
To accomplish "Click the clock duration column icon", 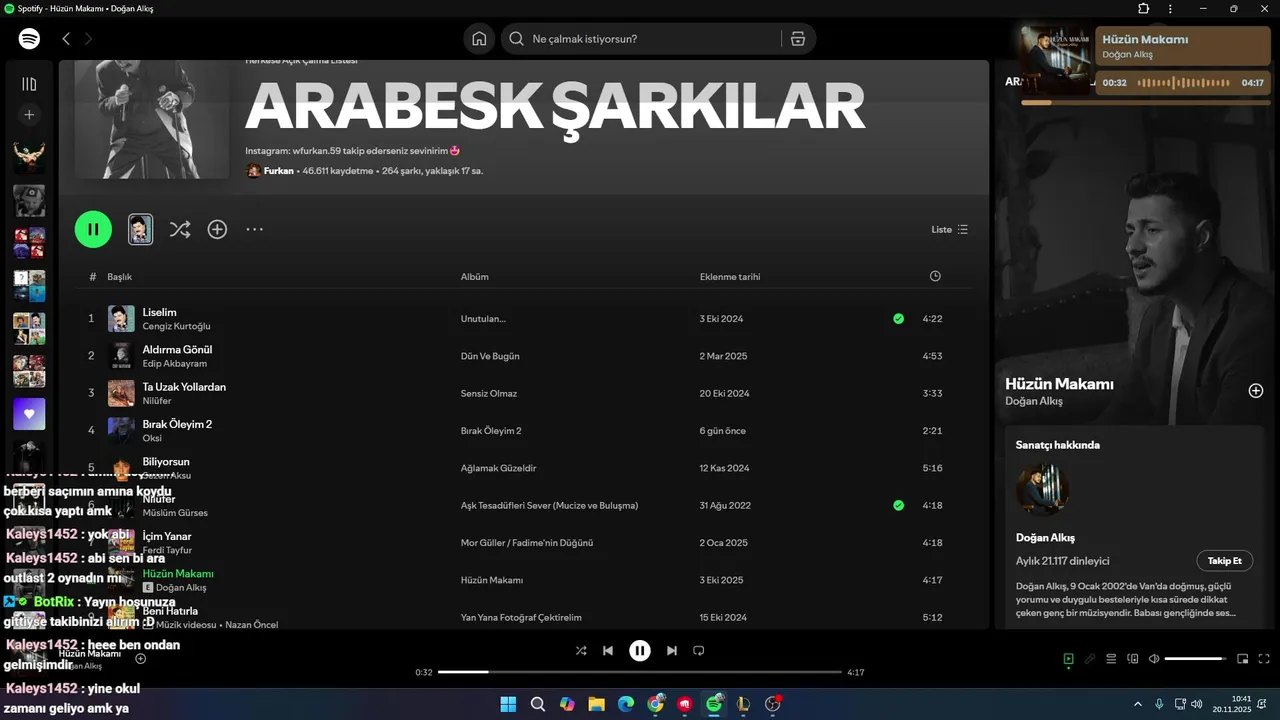I will click(x=935, y=276).
